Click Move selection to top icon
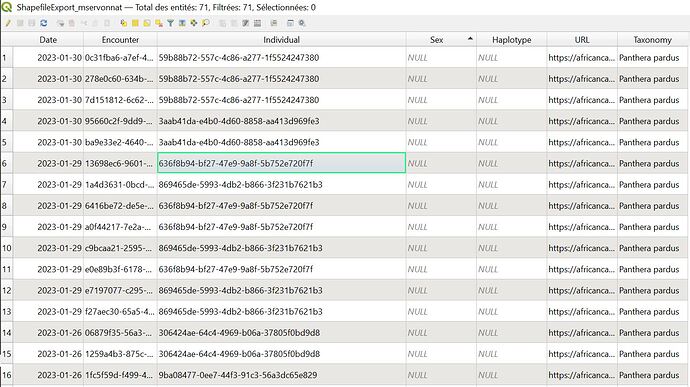 182,23
